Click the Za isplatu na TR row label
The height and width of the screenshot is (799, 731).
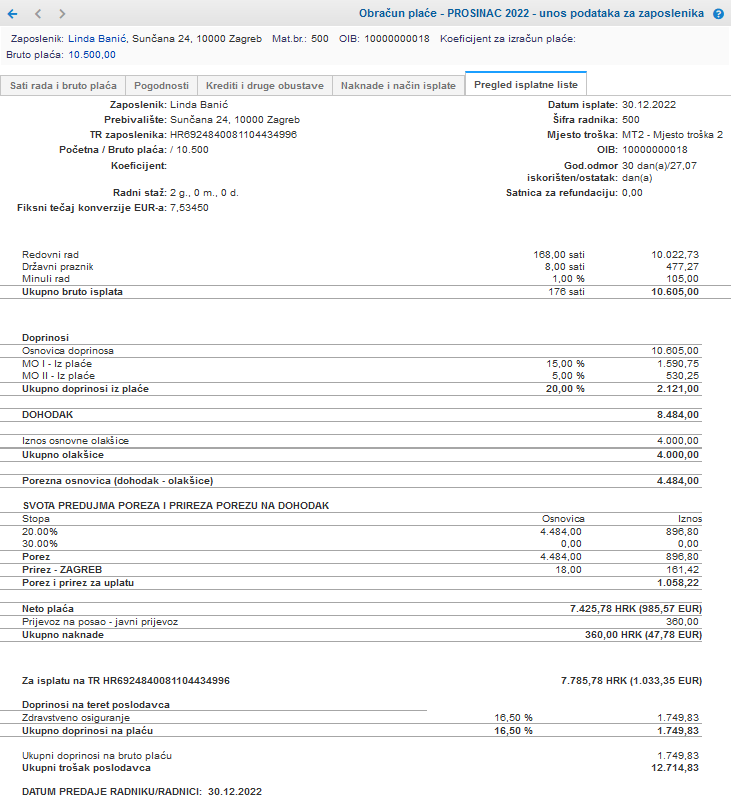(x=126, y=680)
